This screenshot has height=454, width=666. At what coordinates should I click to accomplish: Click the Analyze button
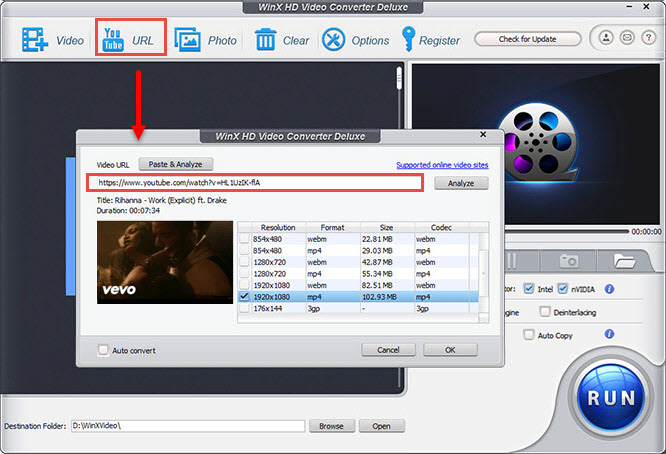(461, 183)
